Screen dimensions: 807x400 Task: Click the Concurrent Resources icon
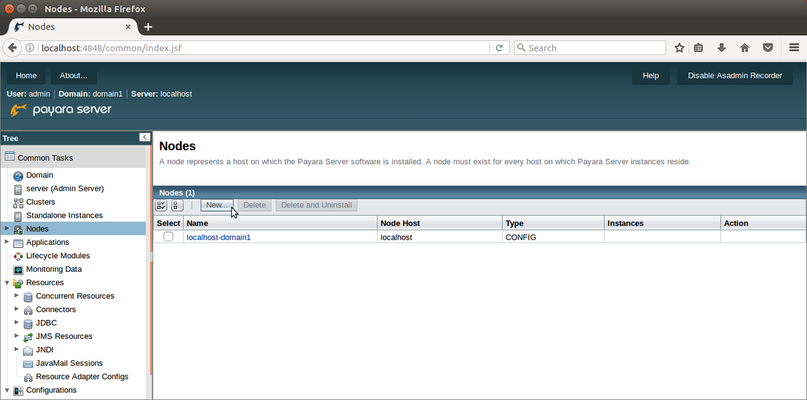click(x=28, y=297)
